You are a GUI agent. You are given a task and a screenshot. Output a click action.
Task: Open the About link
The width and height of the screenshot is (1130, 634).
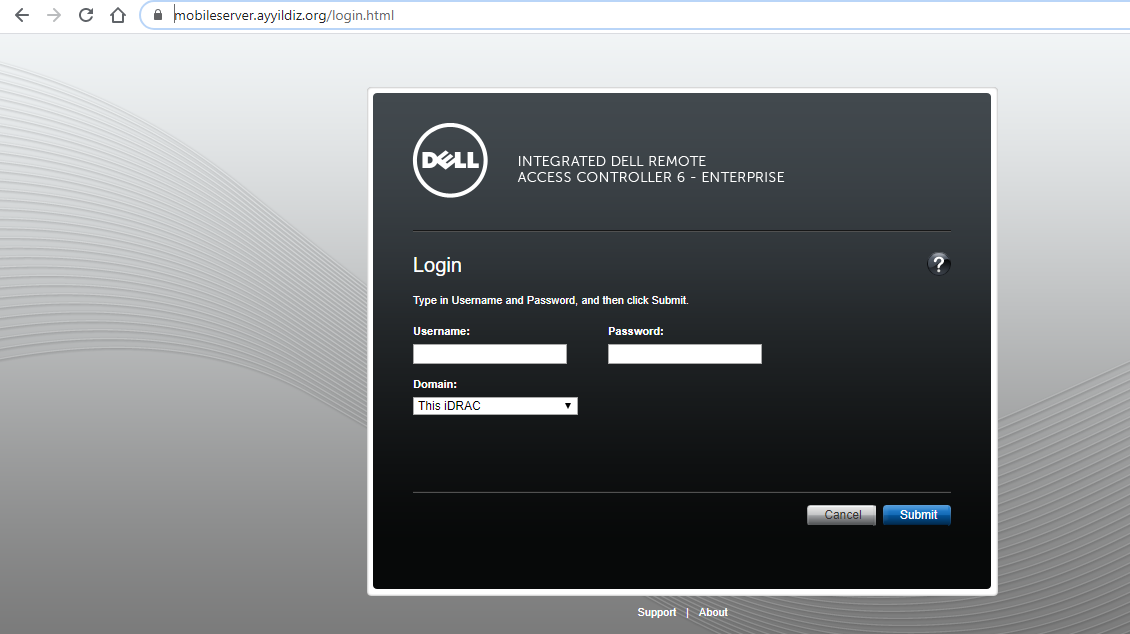713,612
